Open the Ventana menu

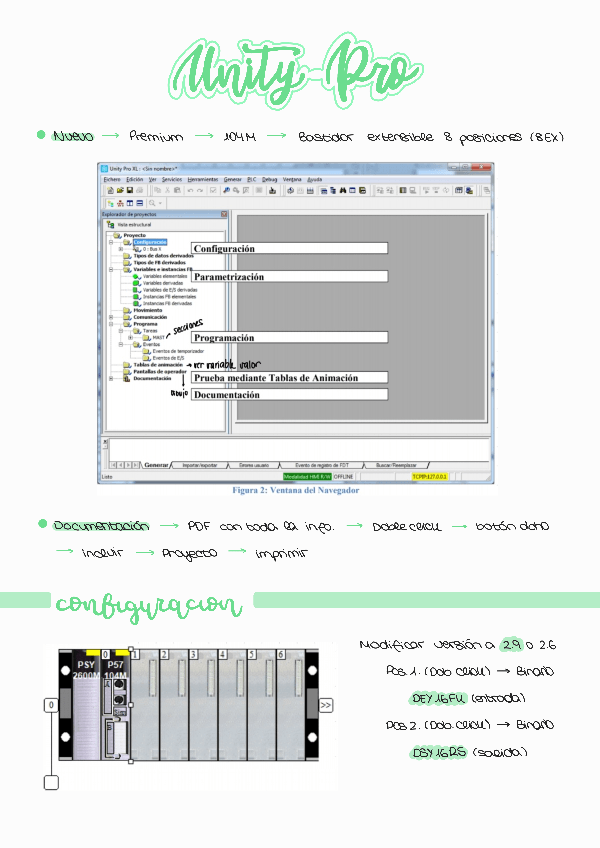(x=292, y=180)
